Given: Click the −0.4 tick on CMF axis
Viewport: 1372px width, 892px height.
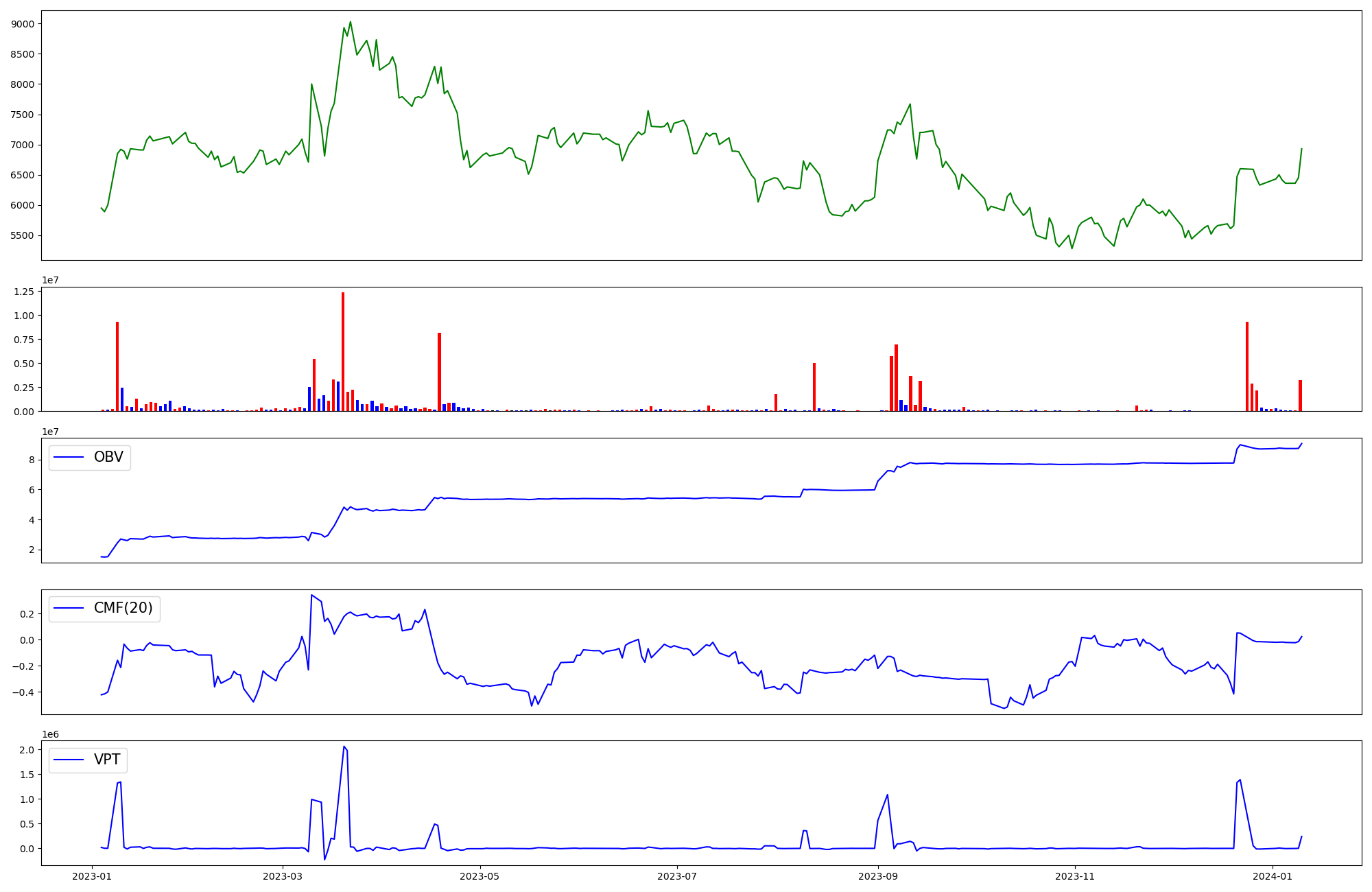Looking at the screenshot, I should click(x=23, y=692).
